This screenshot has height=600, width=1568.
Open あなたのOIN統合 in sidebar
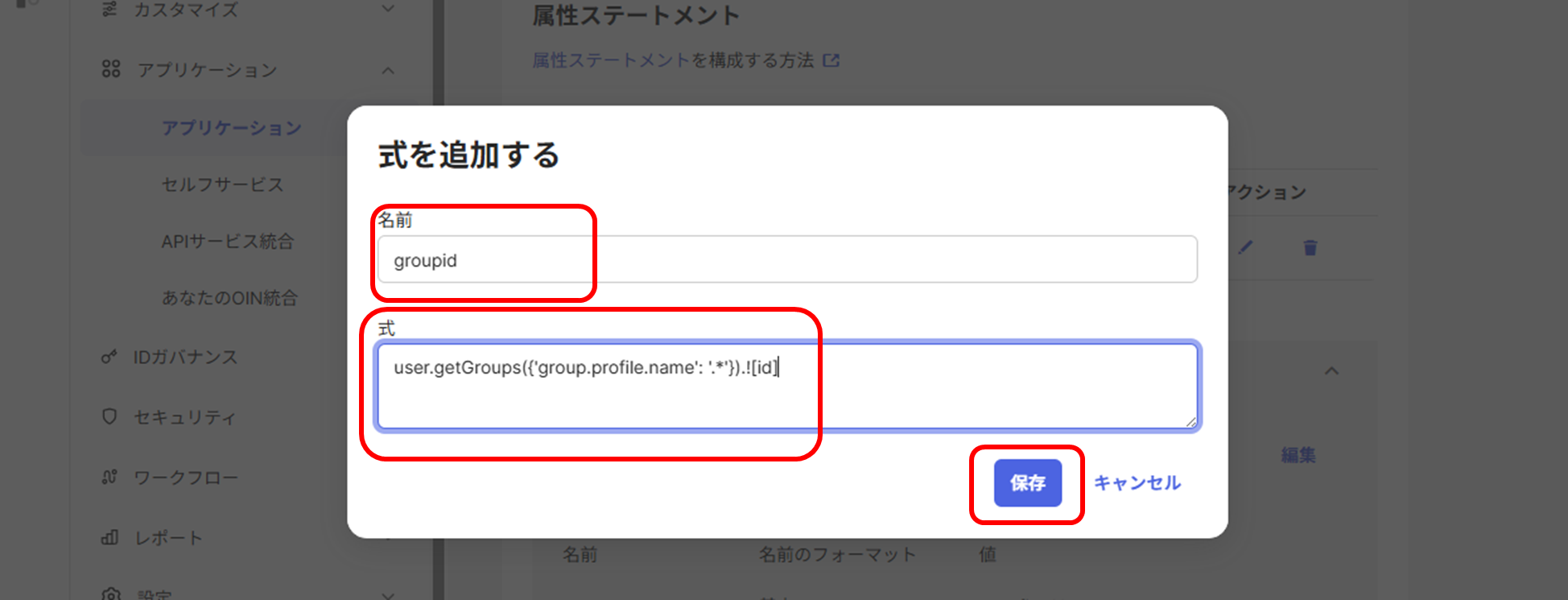tap(229, 298)
